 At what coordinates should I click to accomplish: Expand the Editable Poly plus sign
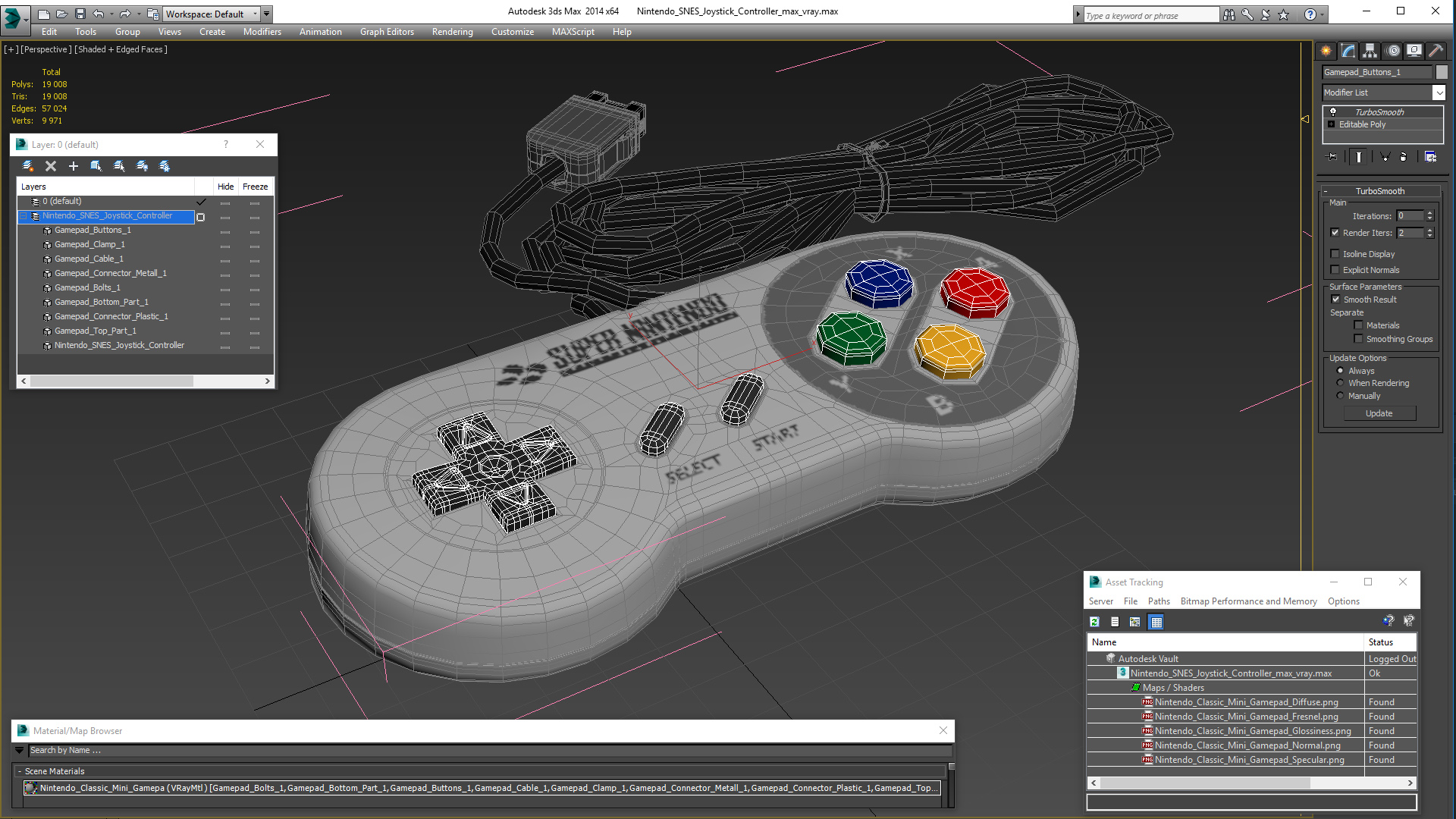click(x=1331, y=124)
